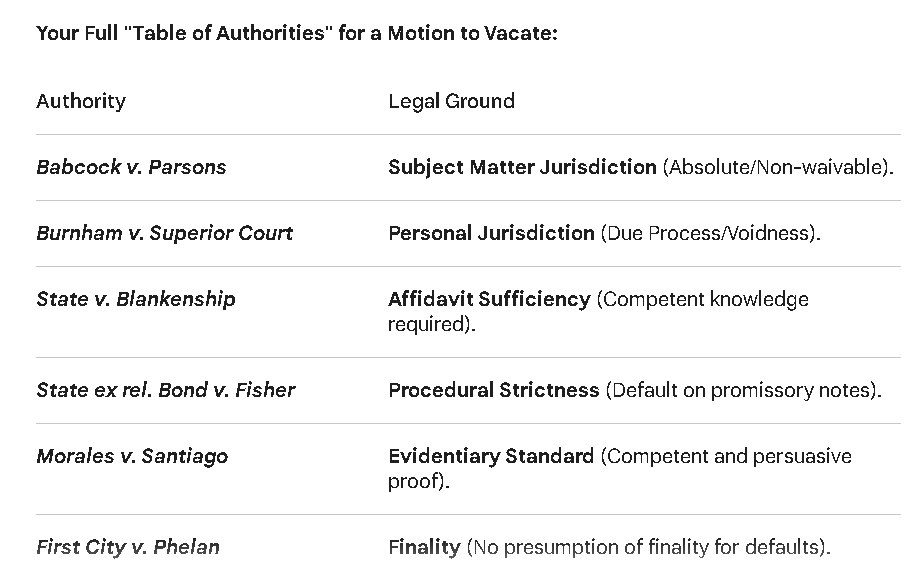Click the bold Evidentiary Standard text
Screen dimensions: 923x576
[x=491, y=456]
